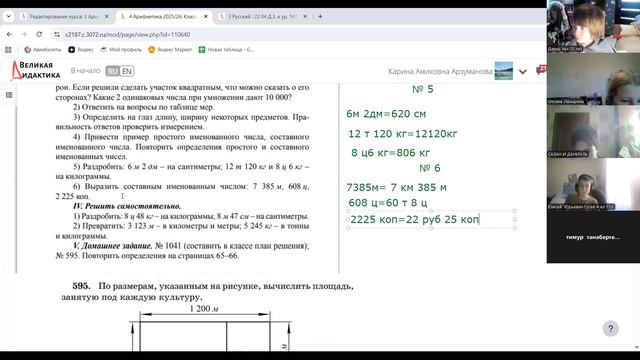The height and width of the screenshot is (360, 640).
Task: Switch to the '3 Русский' tab
Action: (262, 16)
